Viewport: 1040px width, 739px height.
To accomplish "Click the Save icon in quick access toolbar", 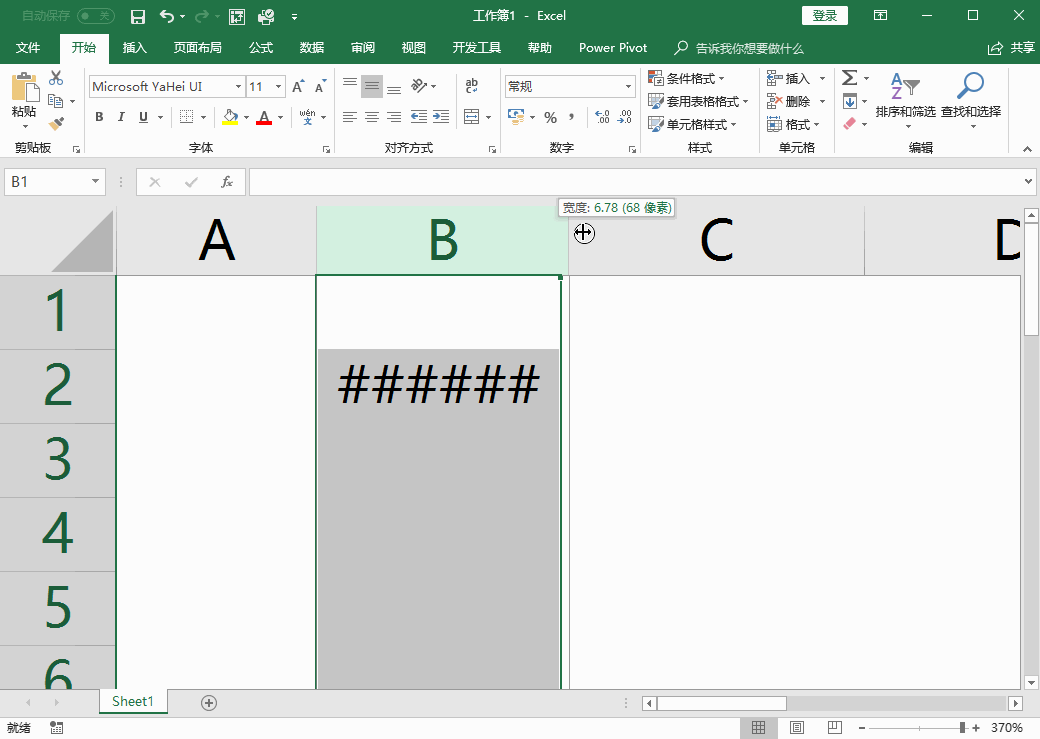I will point(138,16).
